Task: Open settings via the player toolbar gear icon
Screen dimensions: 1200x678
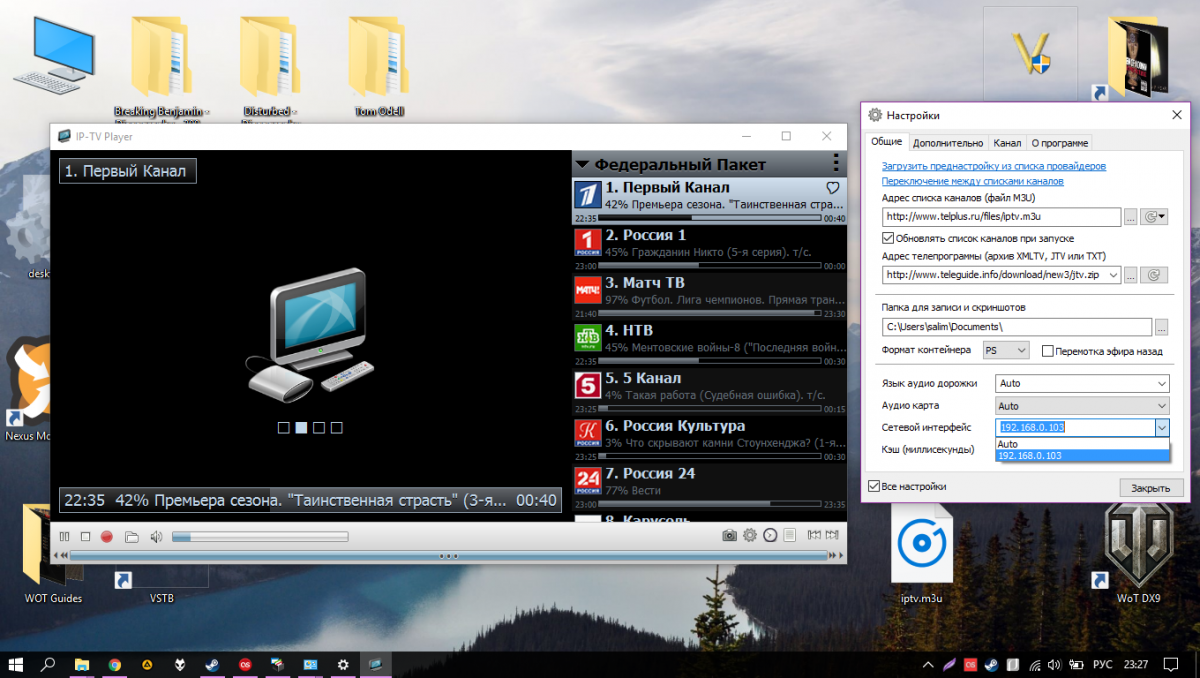Action: (x=750, y=536)
